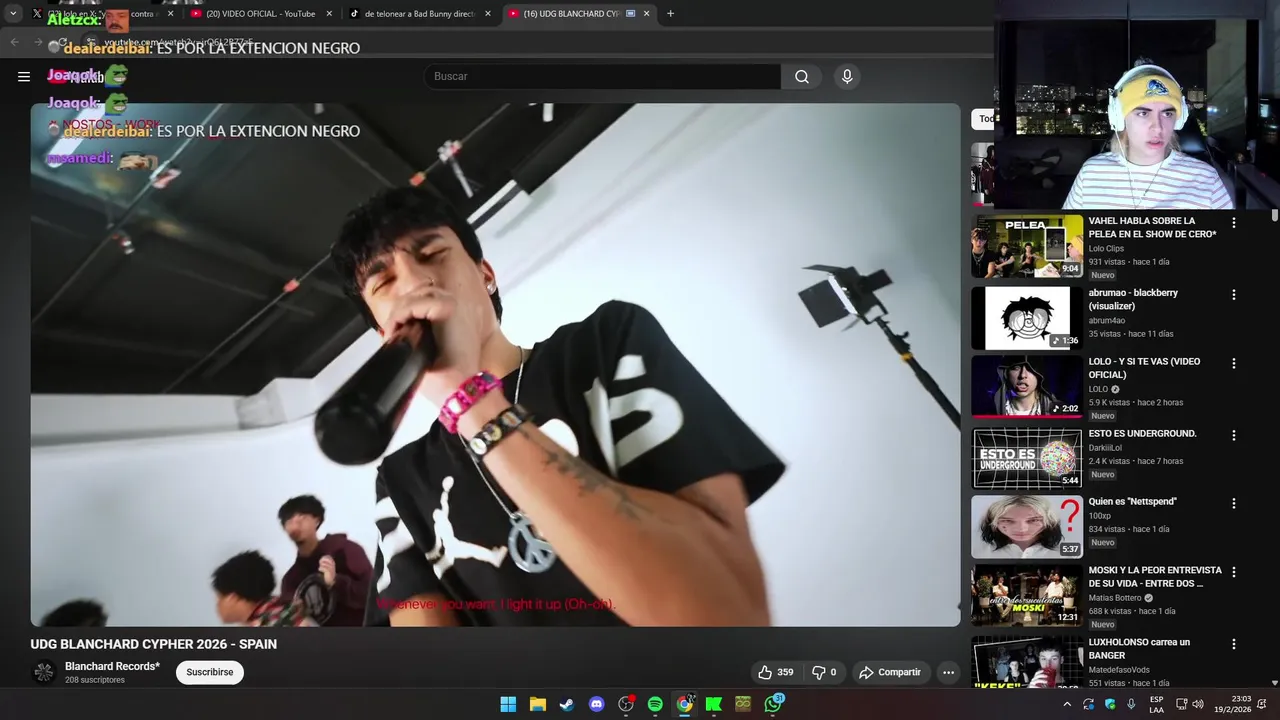Open Steam from taskbar
The width and height of the screenshot is (1280, 720).
(567, 704)
